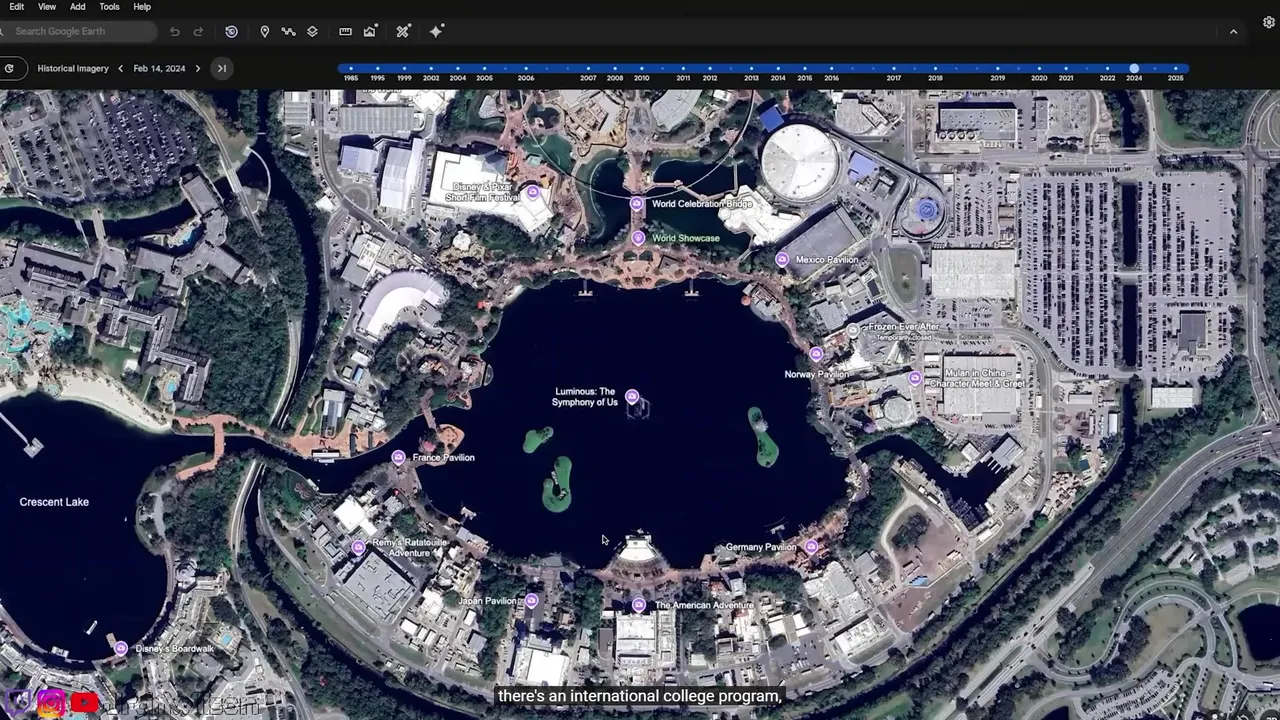Click the Disney & Pixar Short Film Festival pin
This screenshot has width=1280, height=720.
(x=533, y=192)
